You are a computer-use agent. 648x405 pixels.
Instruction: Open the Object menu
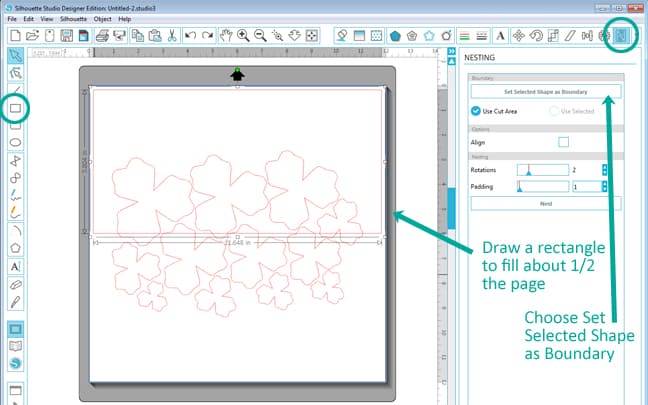(x=102, y=19)
